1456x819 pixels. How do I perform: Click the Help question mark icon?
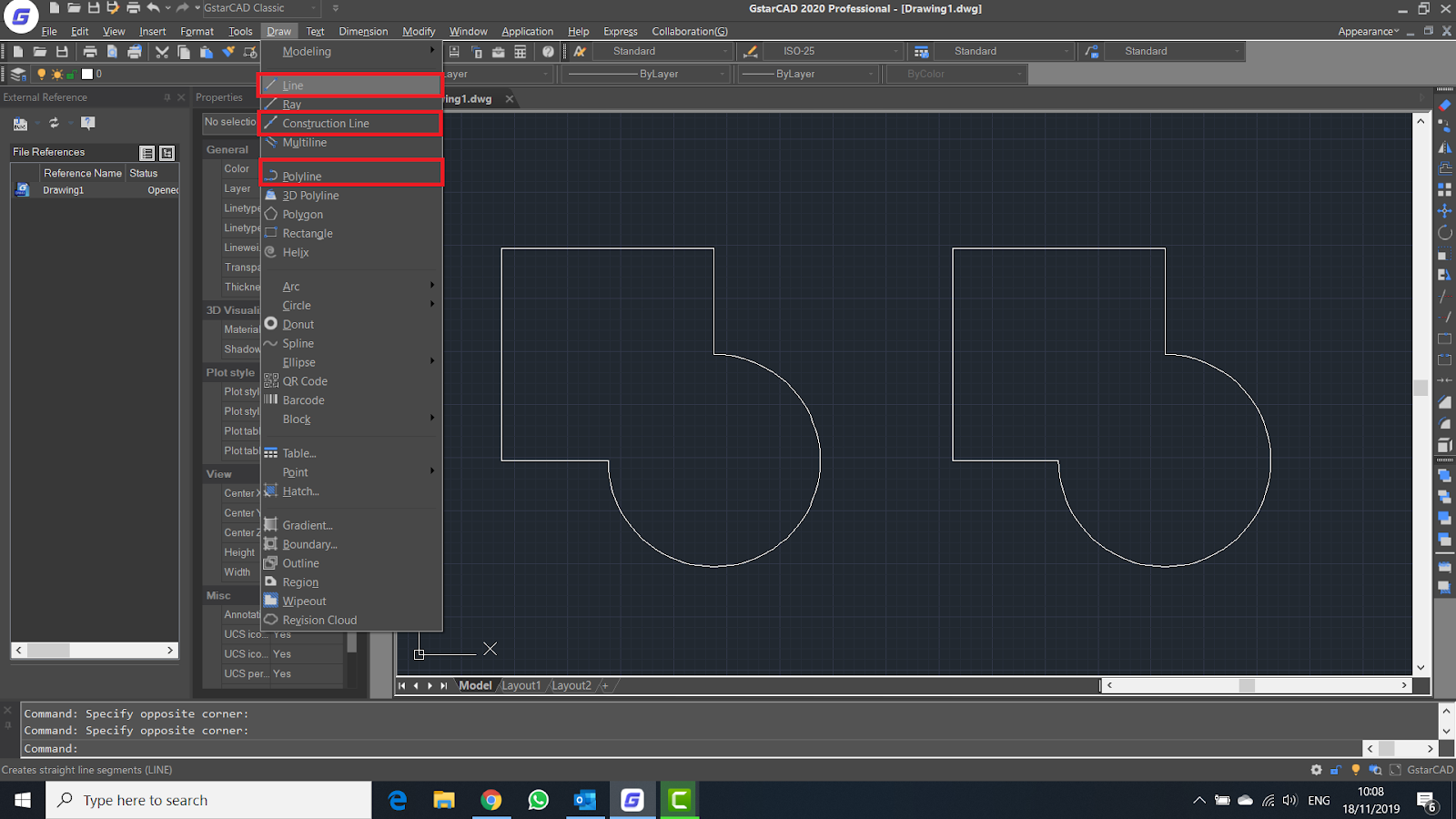click(548, 51)
